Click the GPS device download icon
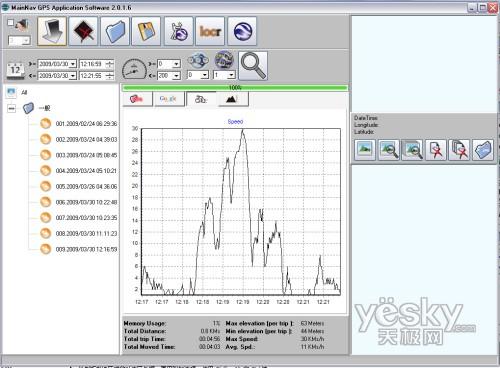500x368 pixels. coord(52,31)
